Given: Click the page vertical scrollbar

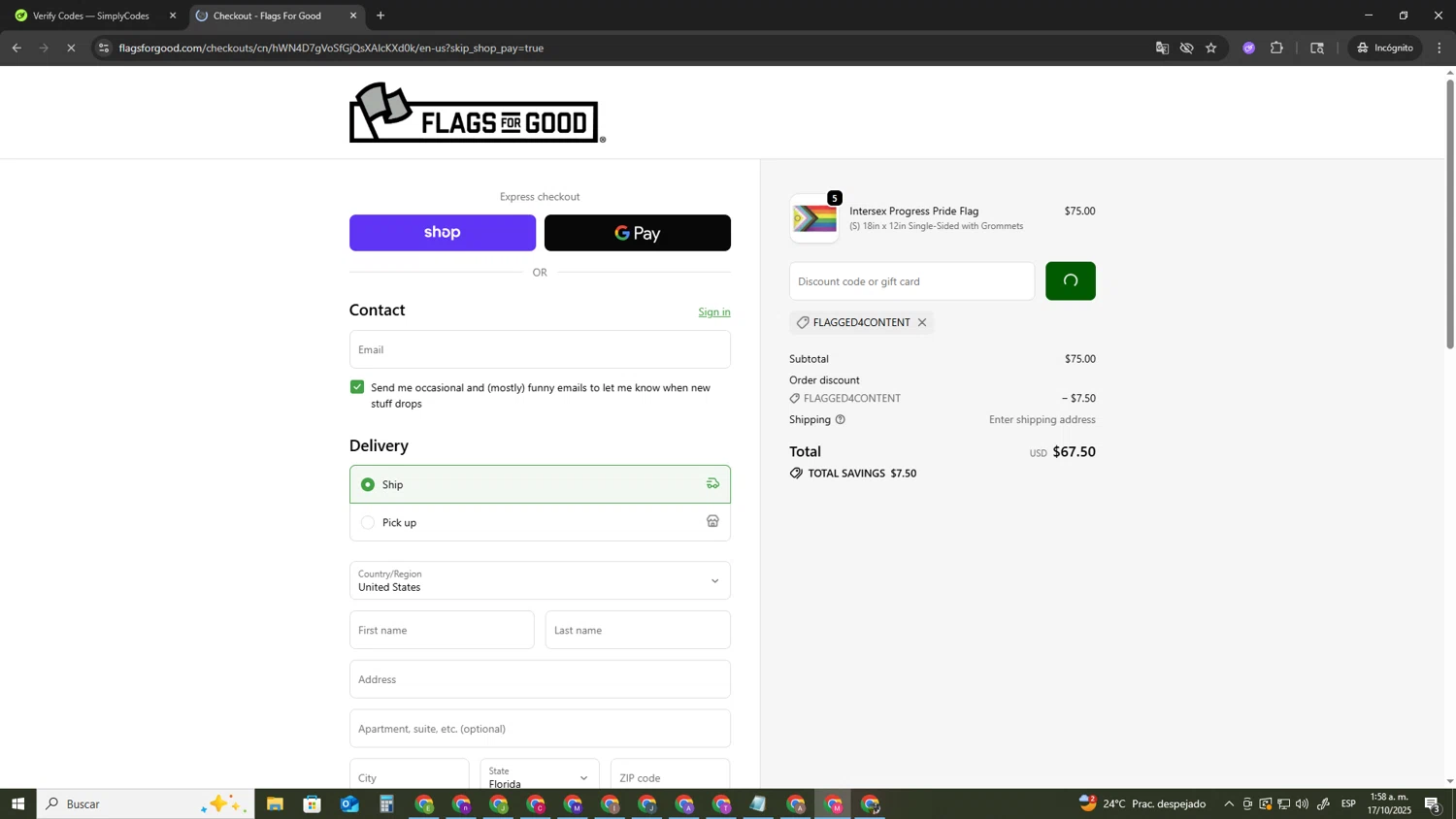Looking at the screenshot, I should click(x=1450, y=213).
